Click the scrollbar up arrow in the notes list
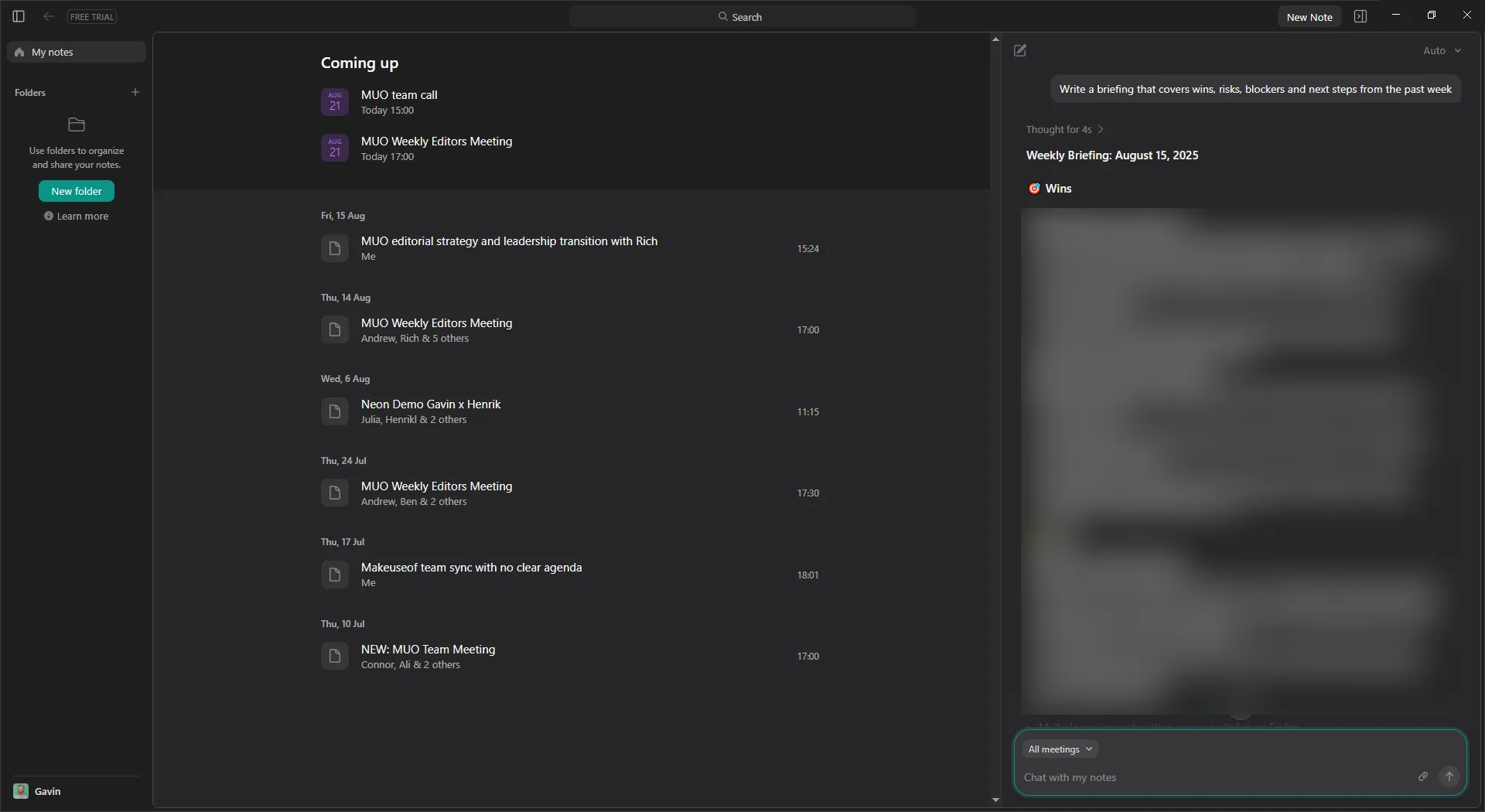 pyautogui.click(x=995, y=39)
